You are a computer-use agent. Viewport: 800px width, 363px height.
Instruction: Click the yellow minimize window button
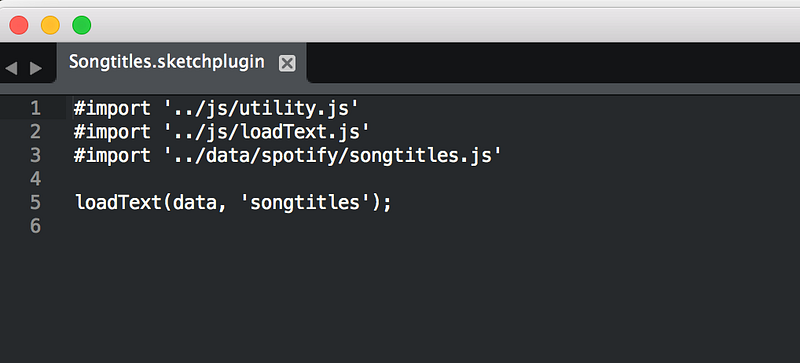pos(50,25)
